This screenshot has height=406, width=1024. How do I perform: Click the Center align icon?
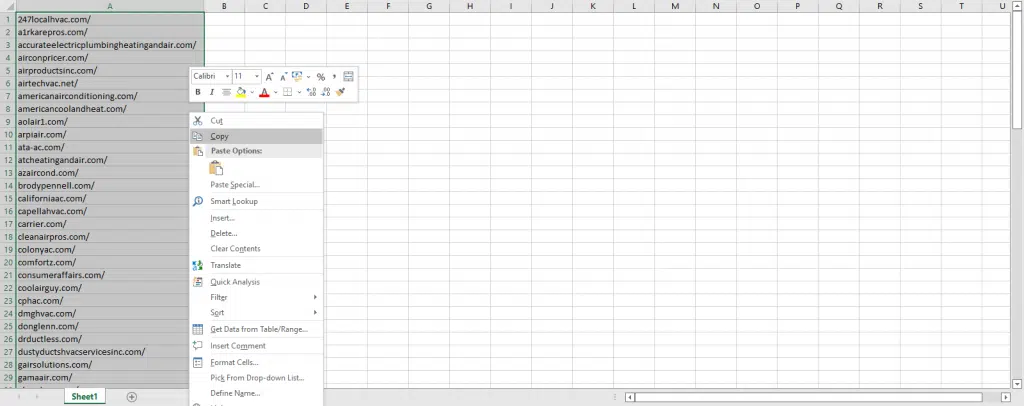point(226,92)
